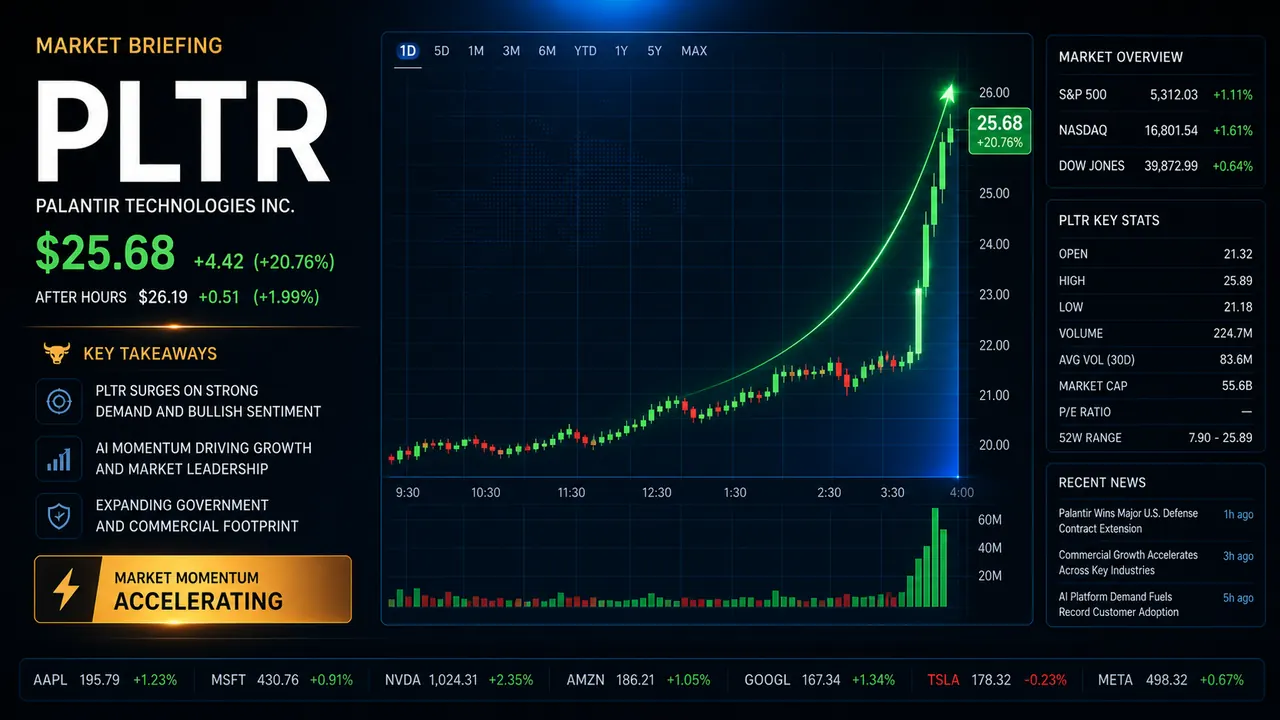1280x720 pixels.
Task: Open the Commercial Growth Accelerates news story
Action: coord(1156,563)
